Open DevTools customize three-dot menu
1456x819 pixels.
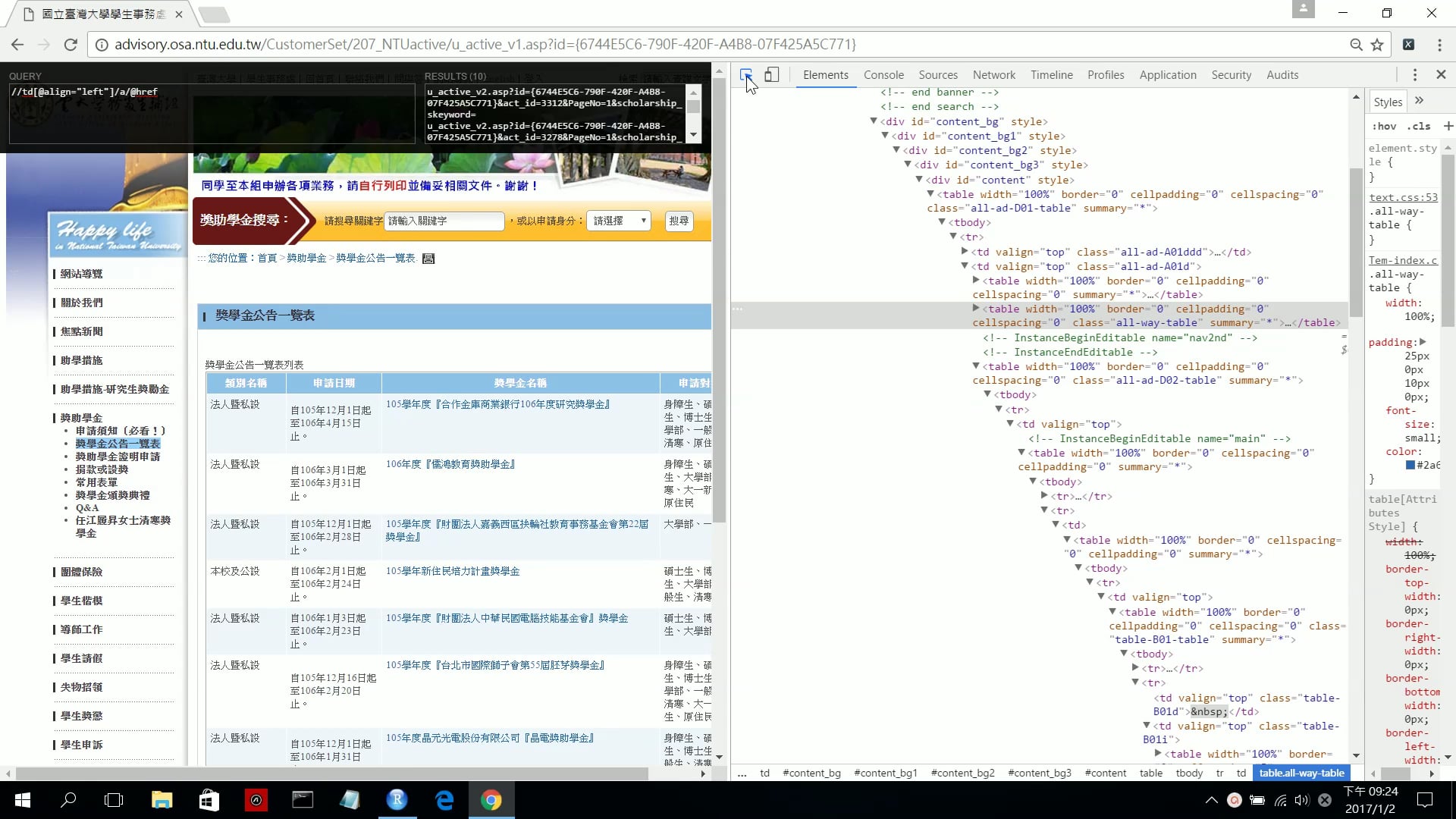coord(1414,74)
